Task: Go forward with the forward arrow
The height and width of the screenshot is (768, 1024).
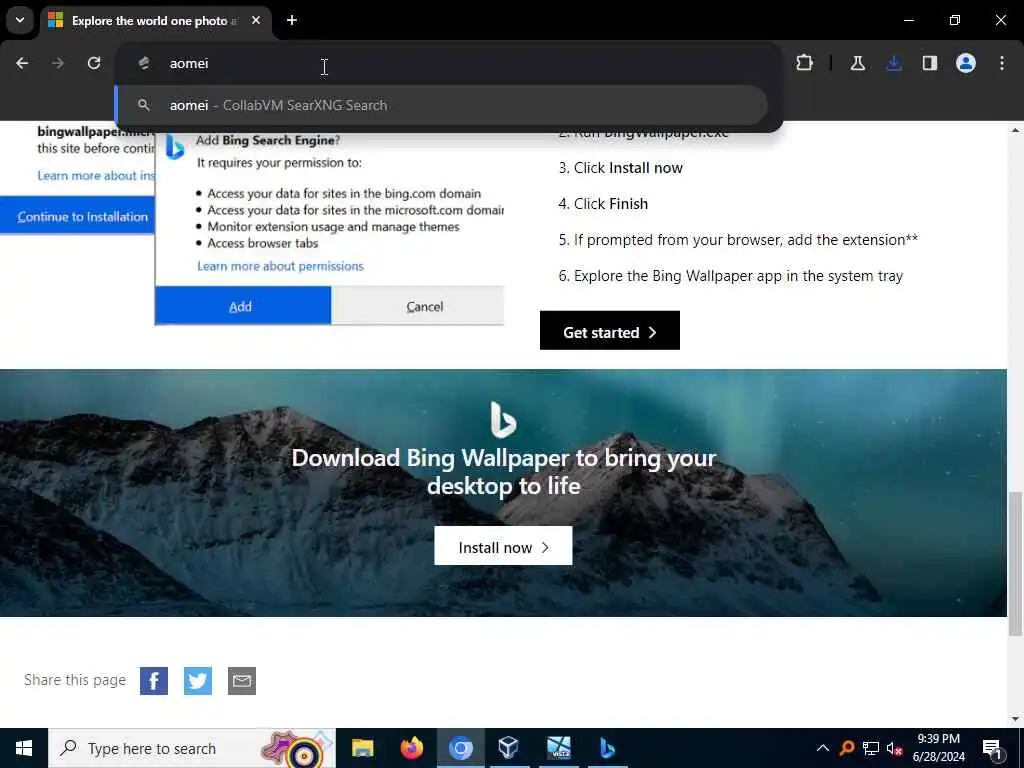Action: pos(58,63)
